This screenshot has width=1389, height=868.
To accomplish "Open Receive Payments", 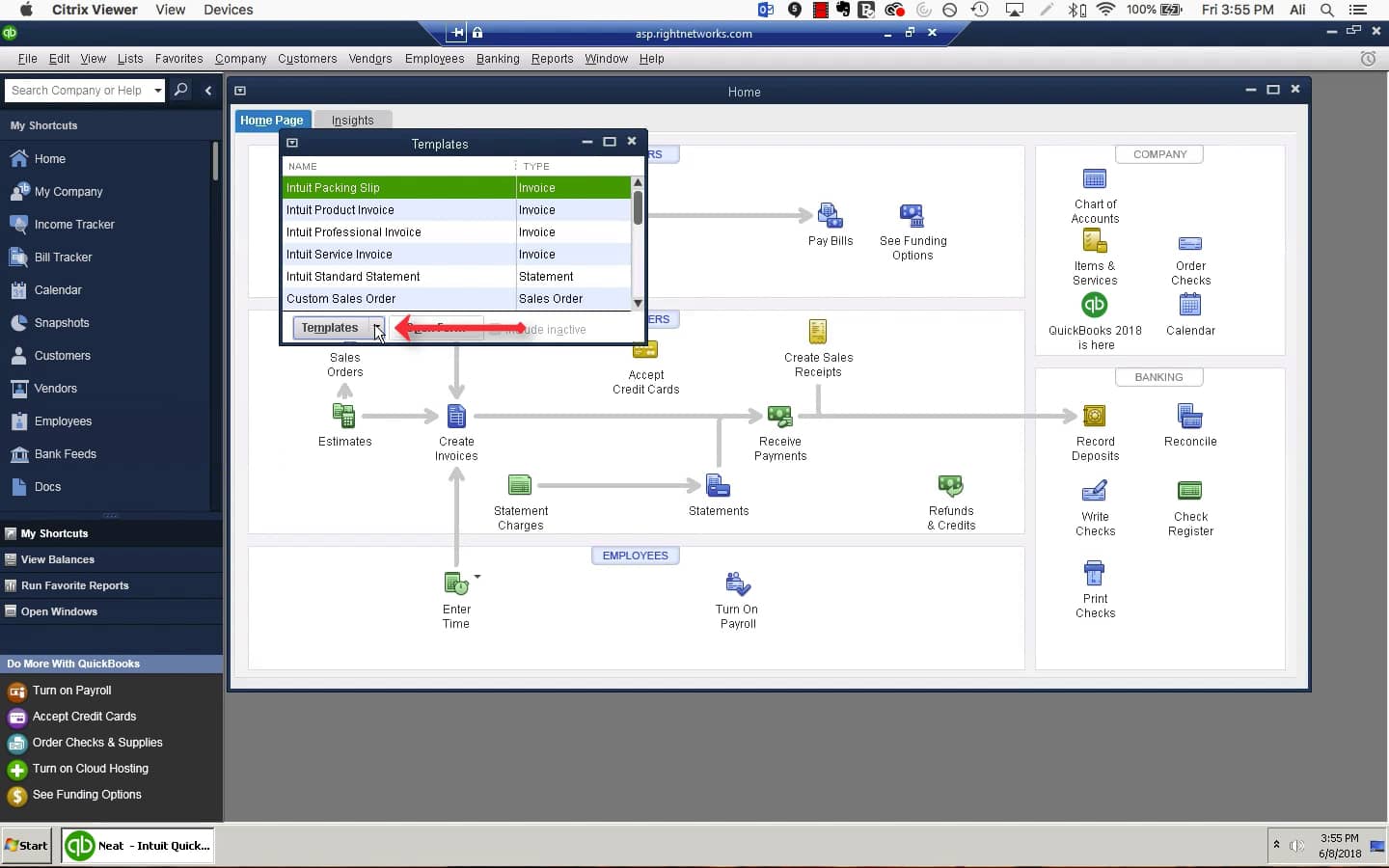I will pos(779,416).
